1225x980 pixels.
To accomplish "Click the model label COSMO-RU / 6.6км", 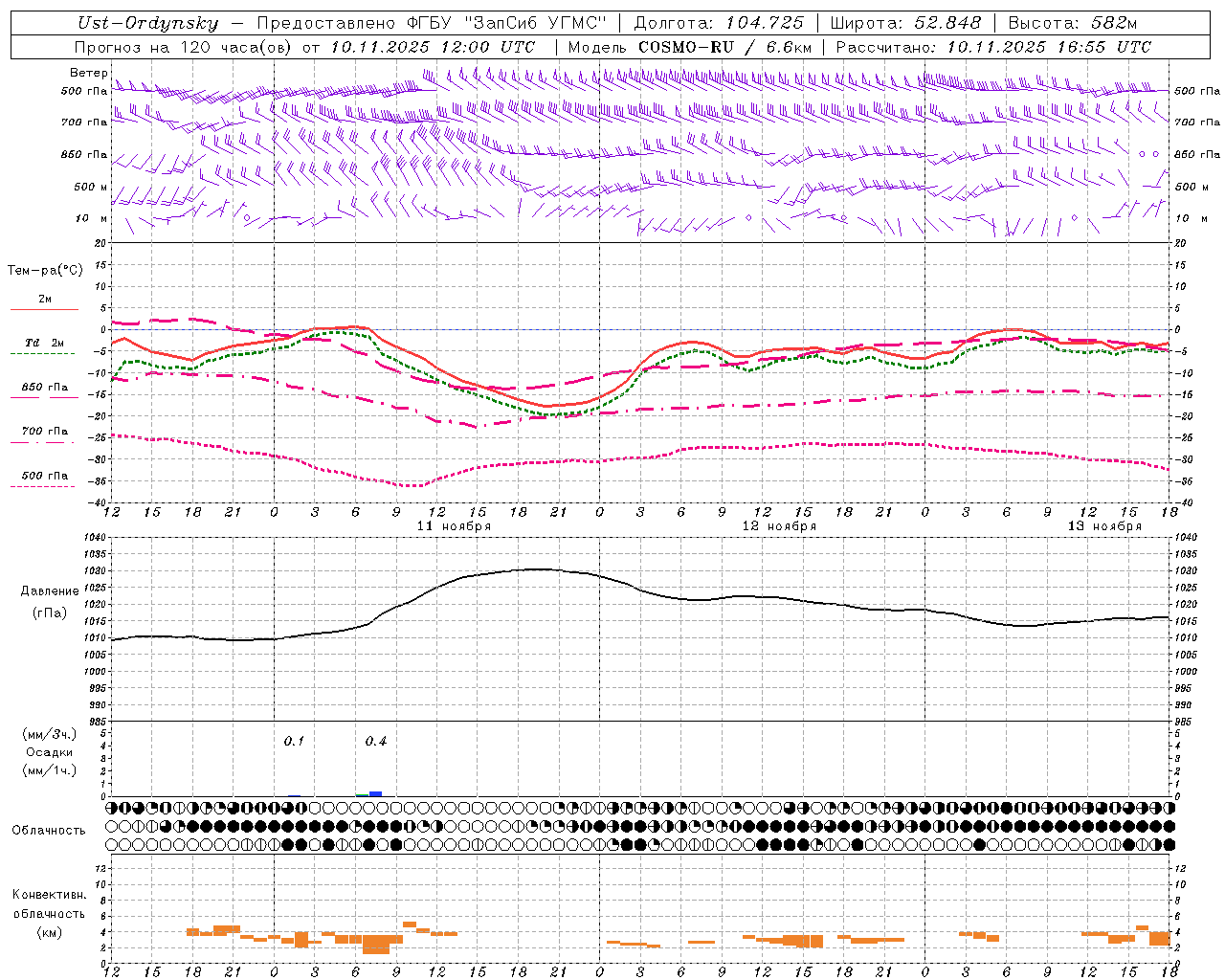I will click(725, 46).
